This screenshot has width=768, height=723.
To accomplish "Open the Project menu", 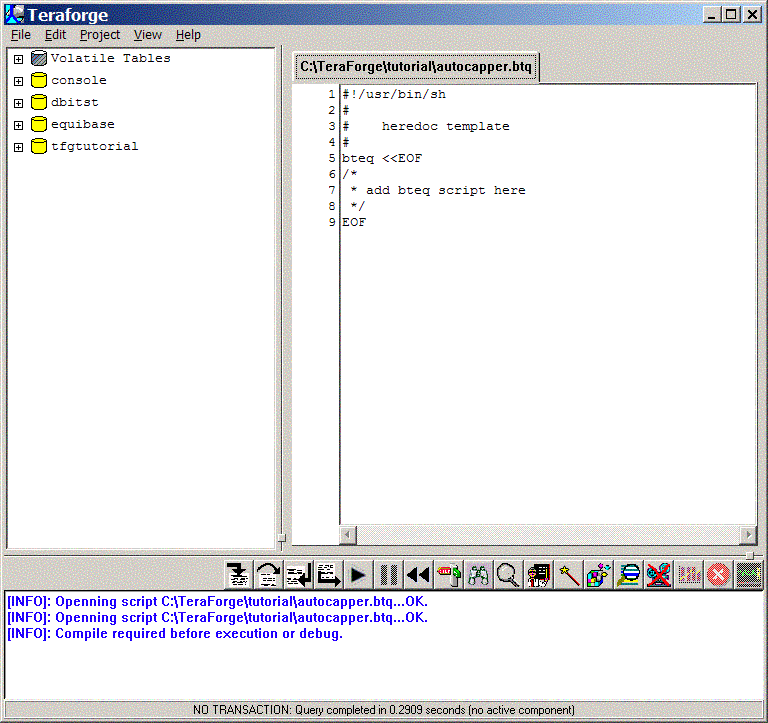I will coord(100,35).
